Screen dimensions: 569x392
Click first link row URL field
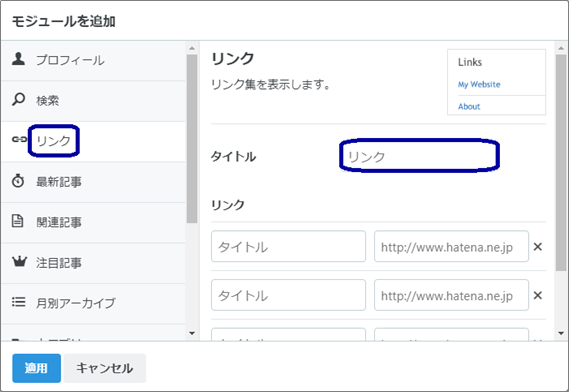click(x=451, y=246)
